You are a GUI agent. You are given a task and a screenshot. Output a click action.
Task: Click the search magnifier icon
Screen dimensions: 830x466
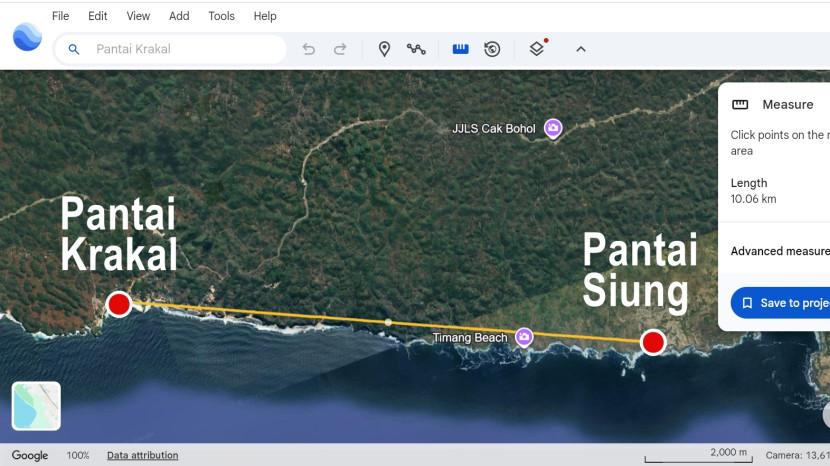click(73, 49)
